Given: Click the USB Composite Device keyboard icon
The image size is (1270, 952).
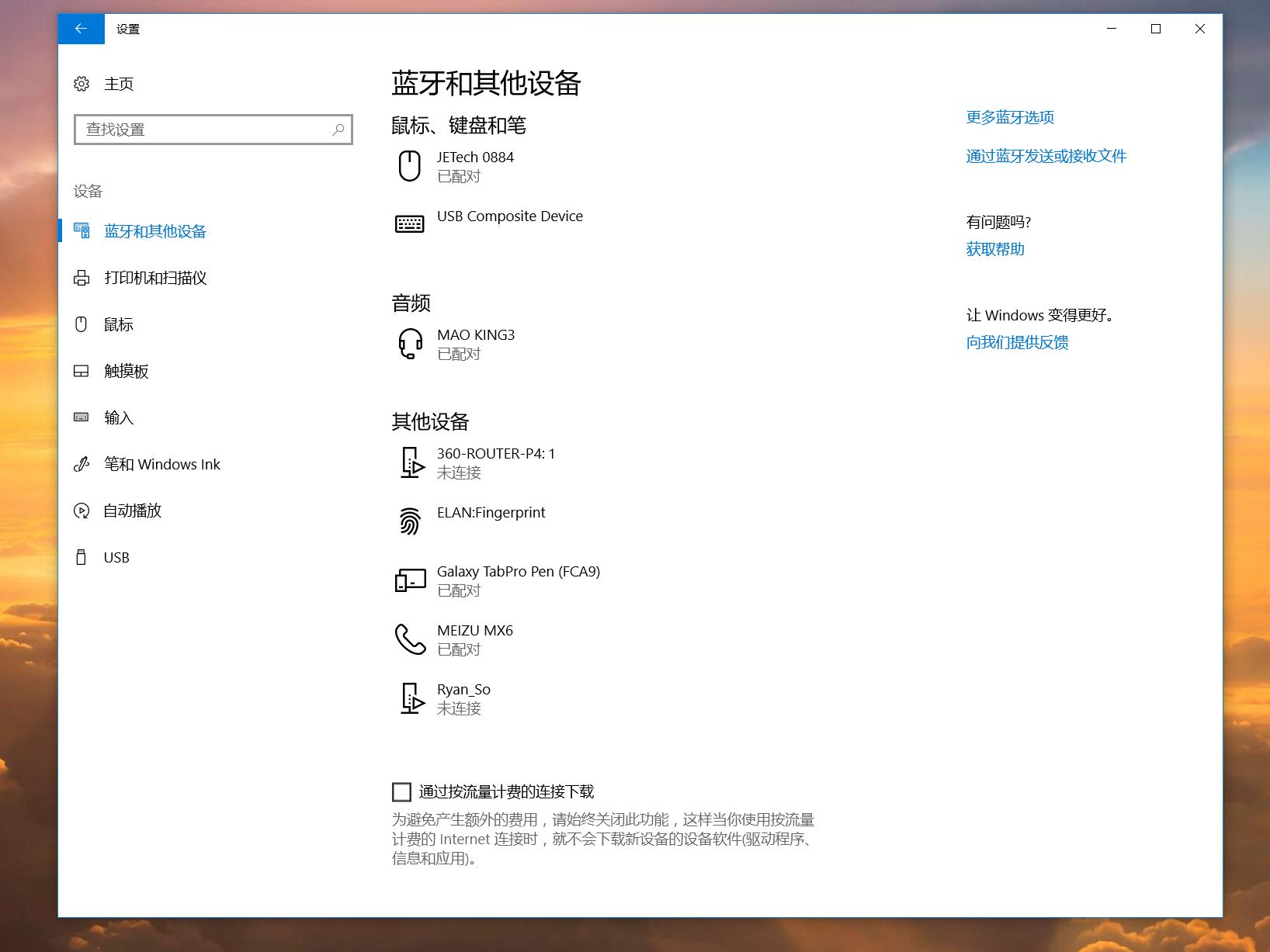Looking at the screenshot, I should point(411,224).
